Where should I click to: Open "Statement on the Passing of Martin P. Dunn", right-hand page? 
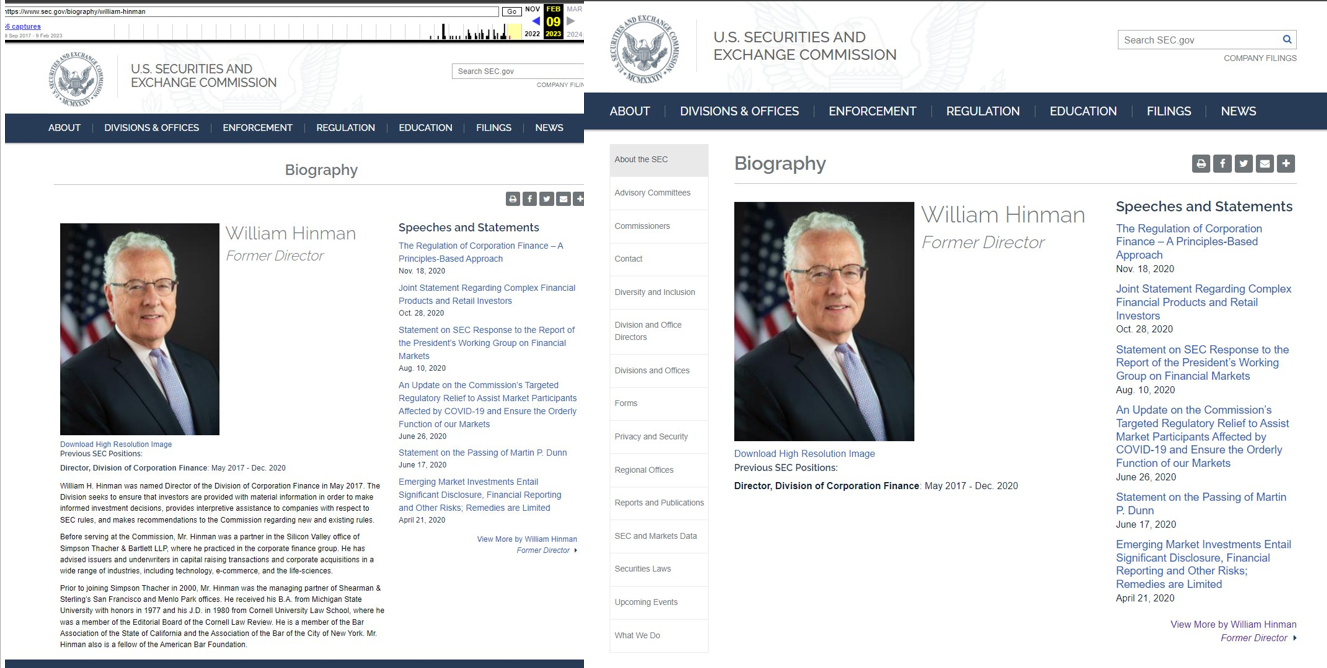coord(1201,504)
